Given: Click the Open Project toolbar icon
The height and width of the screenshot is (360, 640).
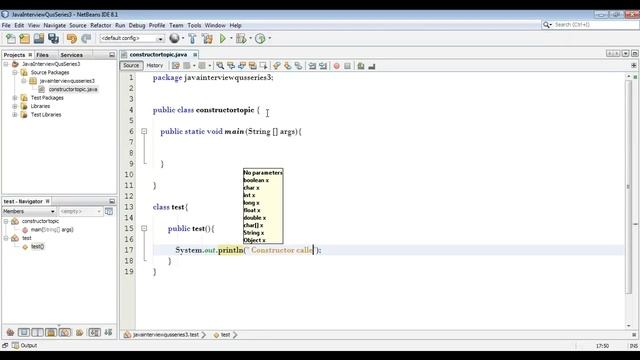Looking at the screenshot, I should [39, 39].
